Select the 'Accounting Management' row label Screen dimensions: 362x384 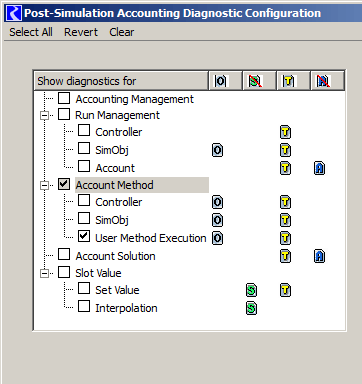(134, 99)
